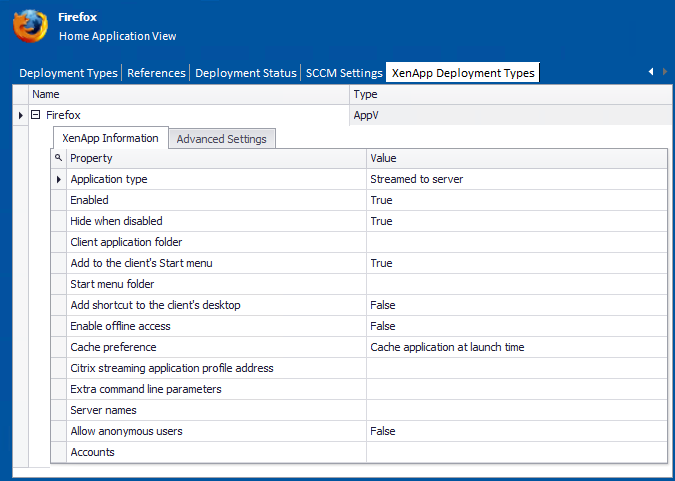This screenshot has height=481, width=675.
Task: Click the Cache preference value cell
Action: [516, 347]
